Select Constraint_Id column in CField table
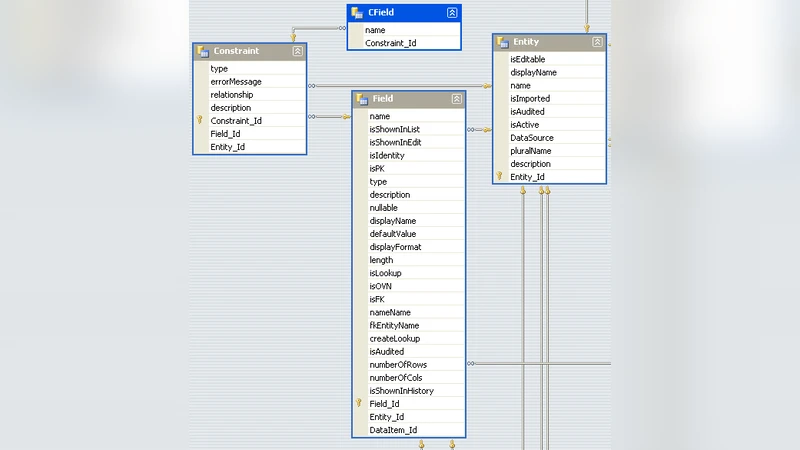Screen dimensions: 800x450 coord(391,43)
